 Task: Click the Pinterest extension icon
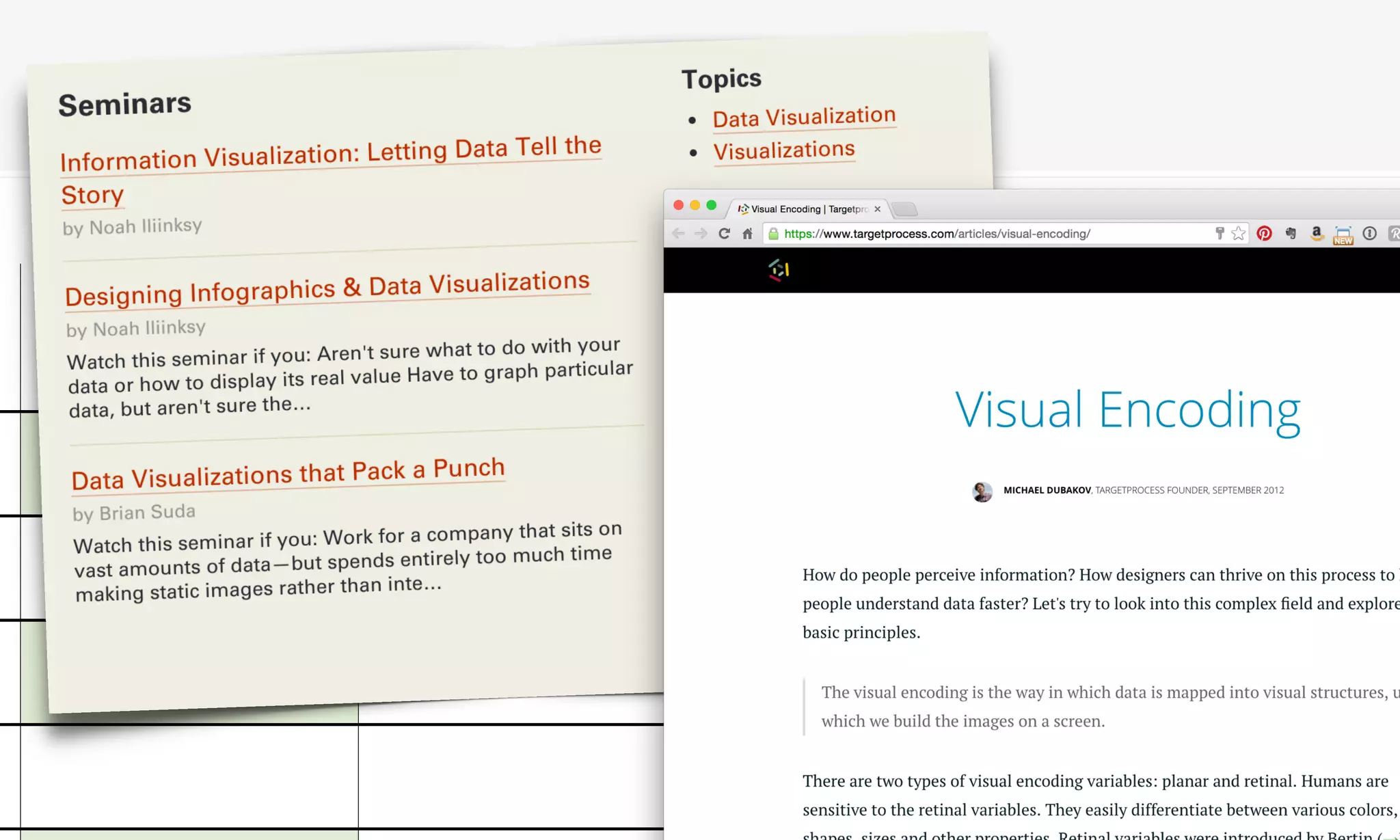(1264, 234)
